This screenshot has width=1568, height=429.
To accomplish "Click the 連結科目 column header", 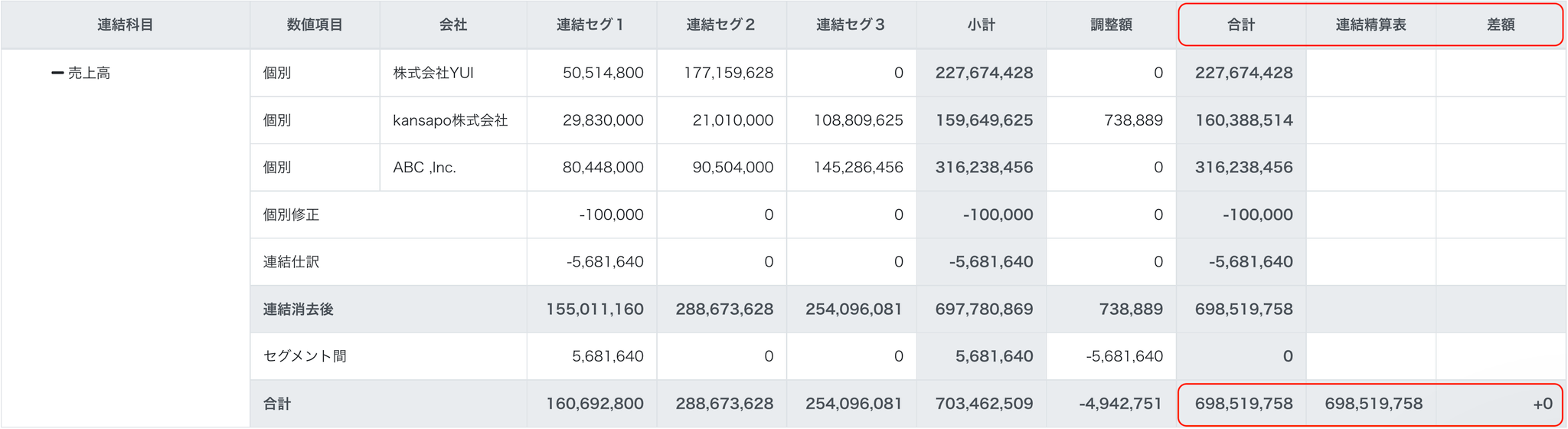I will click(x=126, y=25).
